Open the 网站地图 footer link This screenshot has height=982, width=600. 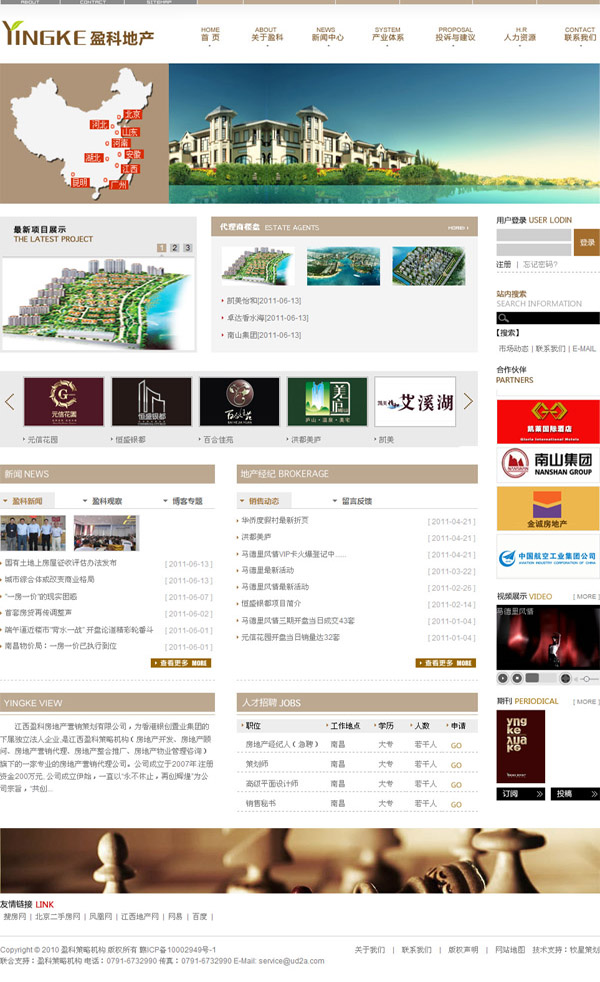coord(510,949)
